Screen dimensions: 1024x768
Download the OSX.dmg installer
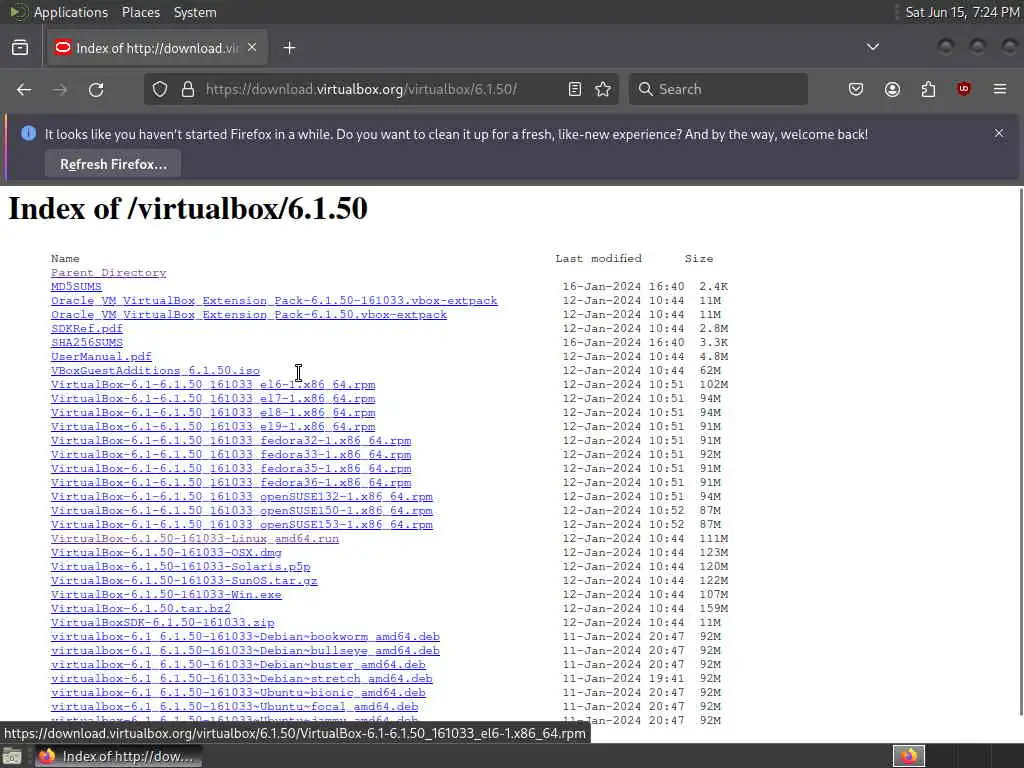[166, 552]
